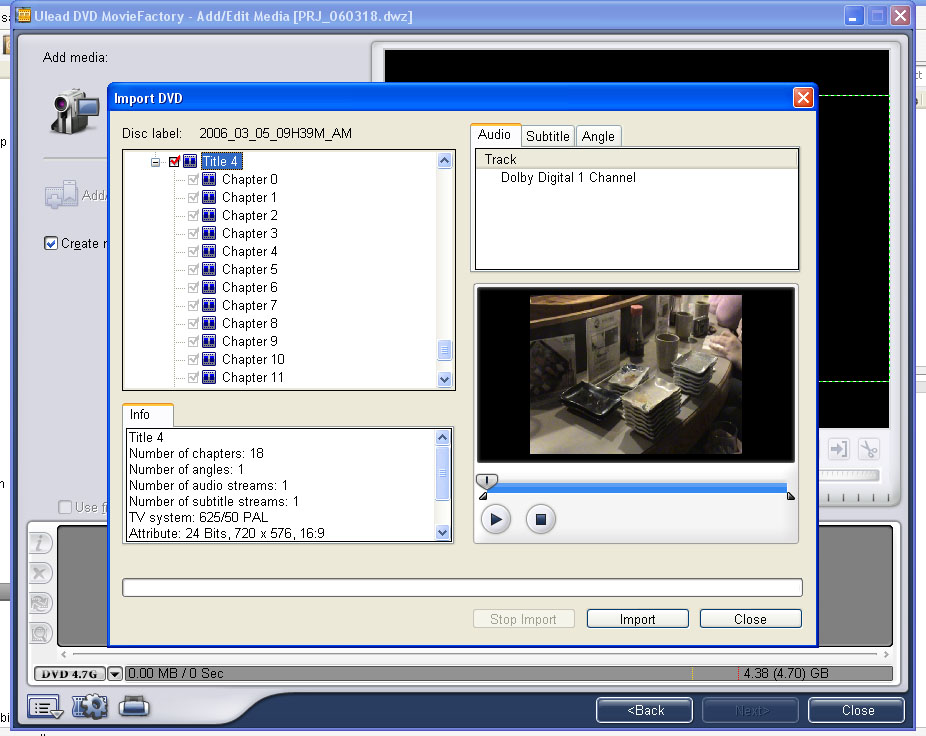Click the scissors split video icon

(868, 449)
